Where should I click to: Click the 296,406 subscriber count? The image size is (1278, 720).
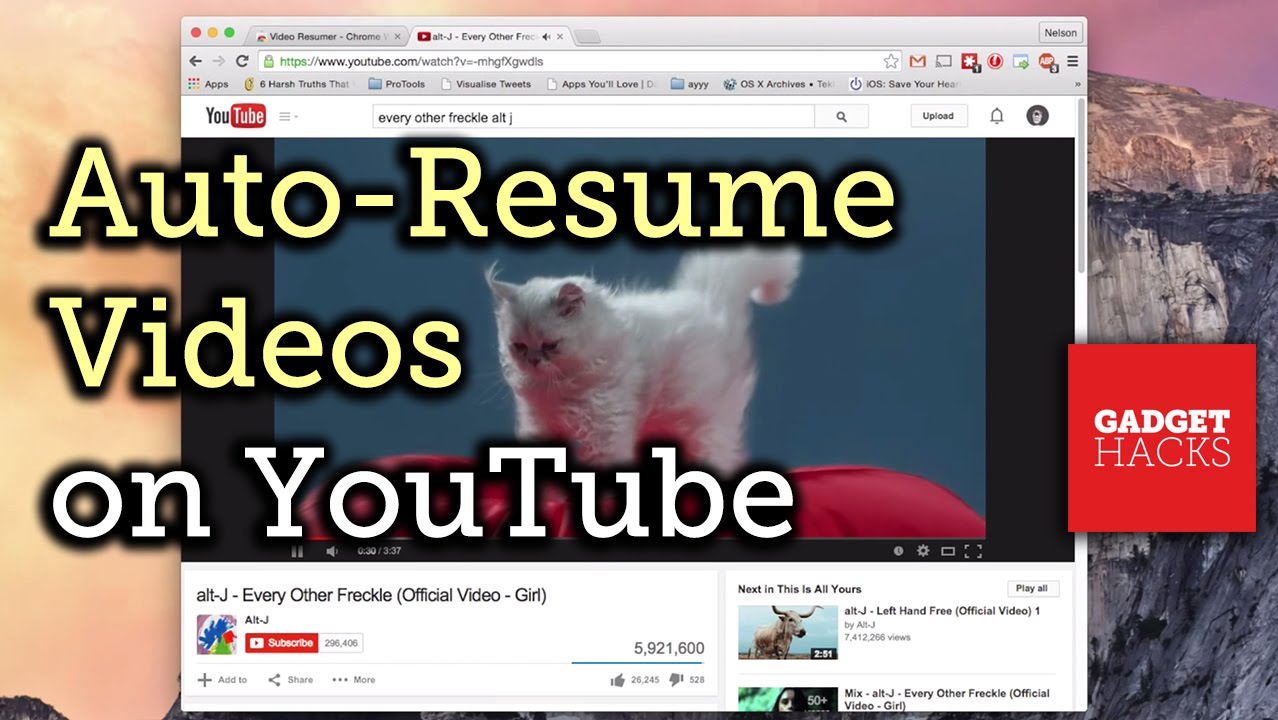pyautogui.click(x=342, y=643)
